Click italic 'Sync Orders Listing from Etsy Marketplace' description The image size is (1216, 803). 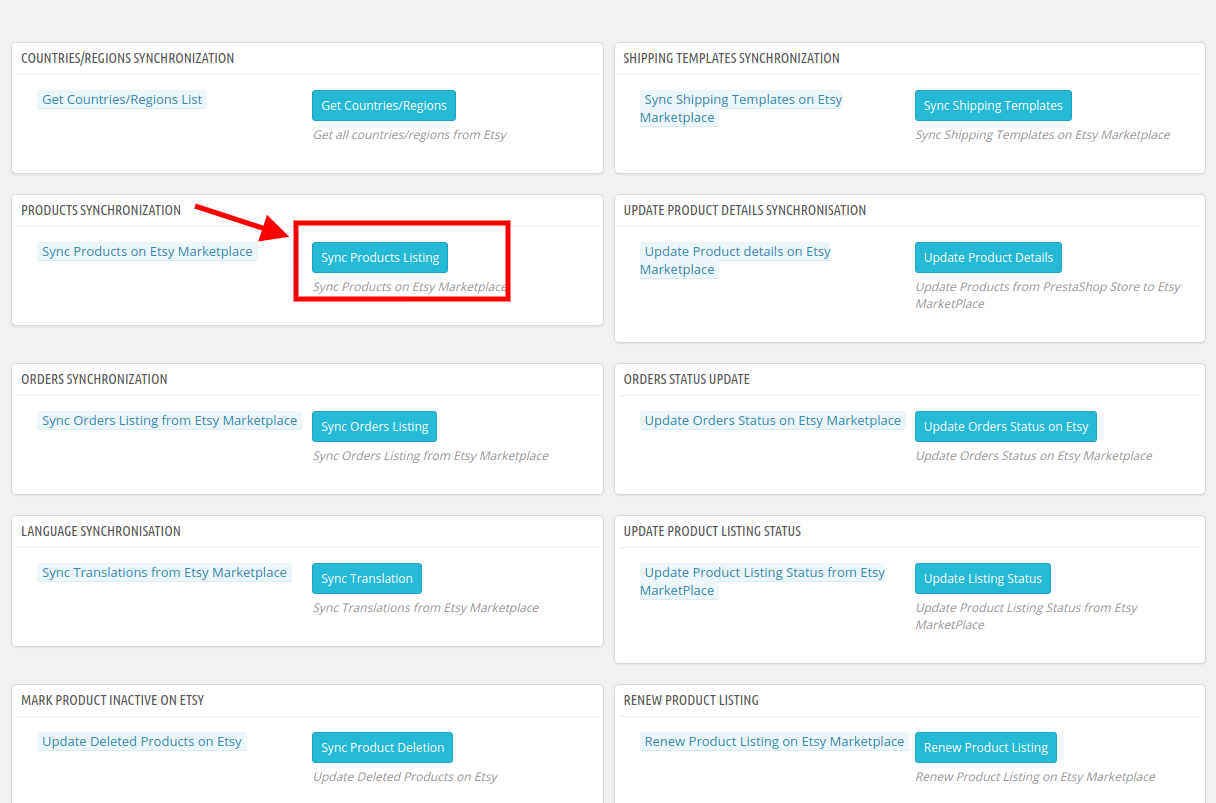[x=431, y=456]
